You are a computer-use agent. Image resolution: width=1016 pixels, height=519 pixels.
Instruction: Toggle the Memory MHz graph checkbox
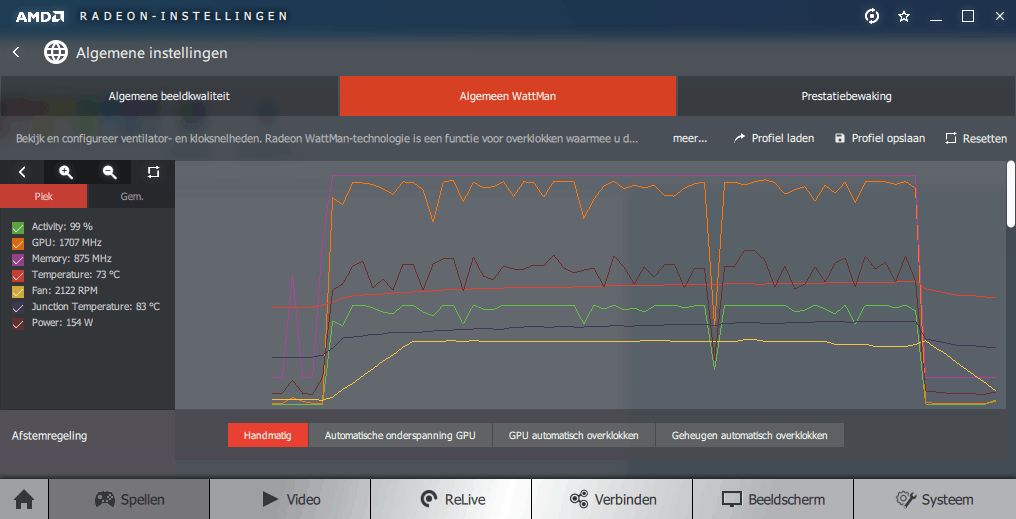(18, 259)
